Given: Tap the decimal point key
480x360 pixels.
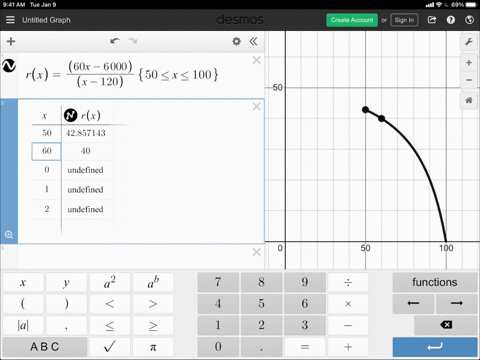Looking at the screenshot, I should [261, 347].
